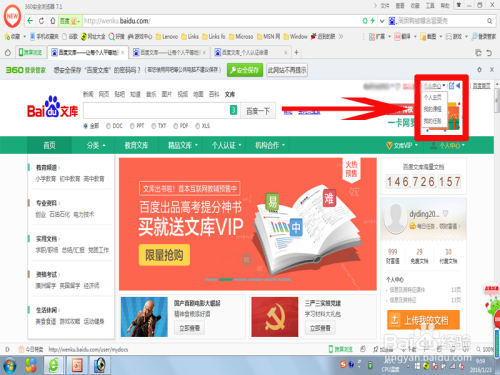Click the green active carousel indicator
500x375 pixels.
tap(226, 279)
